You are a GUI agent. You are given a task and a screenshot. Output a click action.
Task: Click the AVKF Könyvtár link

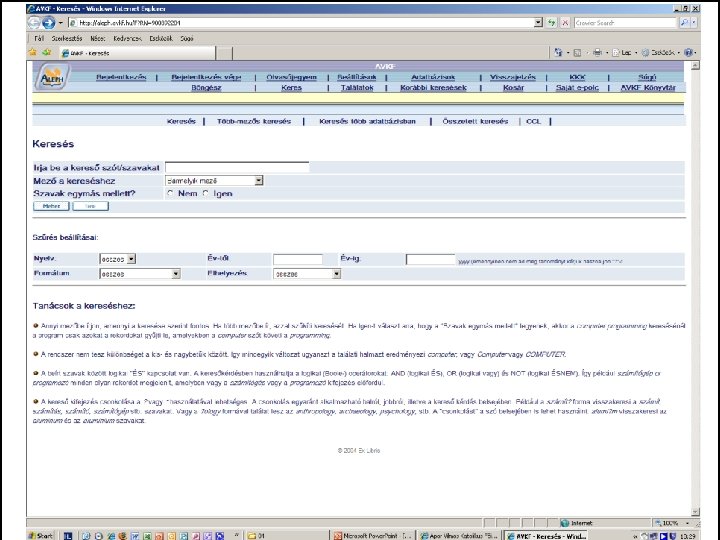(648, 87)
